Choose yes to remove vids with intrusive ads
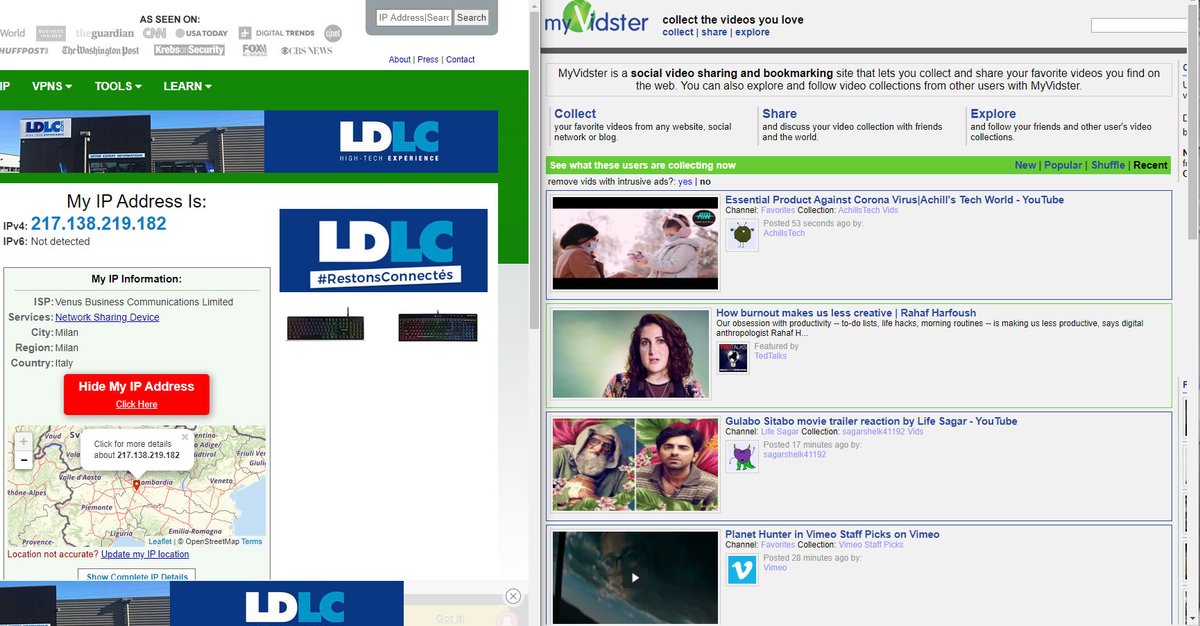The height and width of the screenshot is (626, 1200). coord(685,182)
